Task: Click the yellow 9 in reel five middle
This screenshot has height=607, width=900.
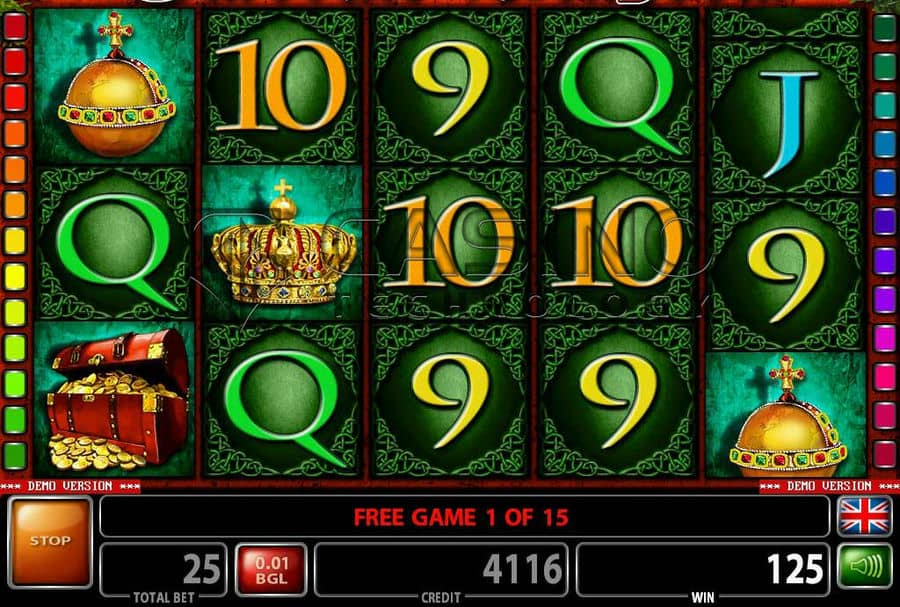Action: pyautogui.click(x=786, y=275)
